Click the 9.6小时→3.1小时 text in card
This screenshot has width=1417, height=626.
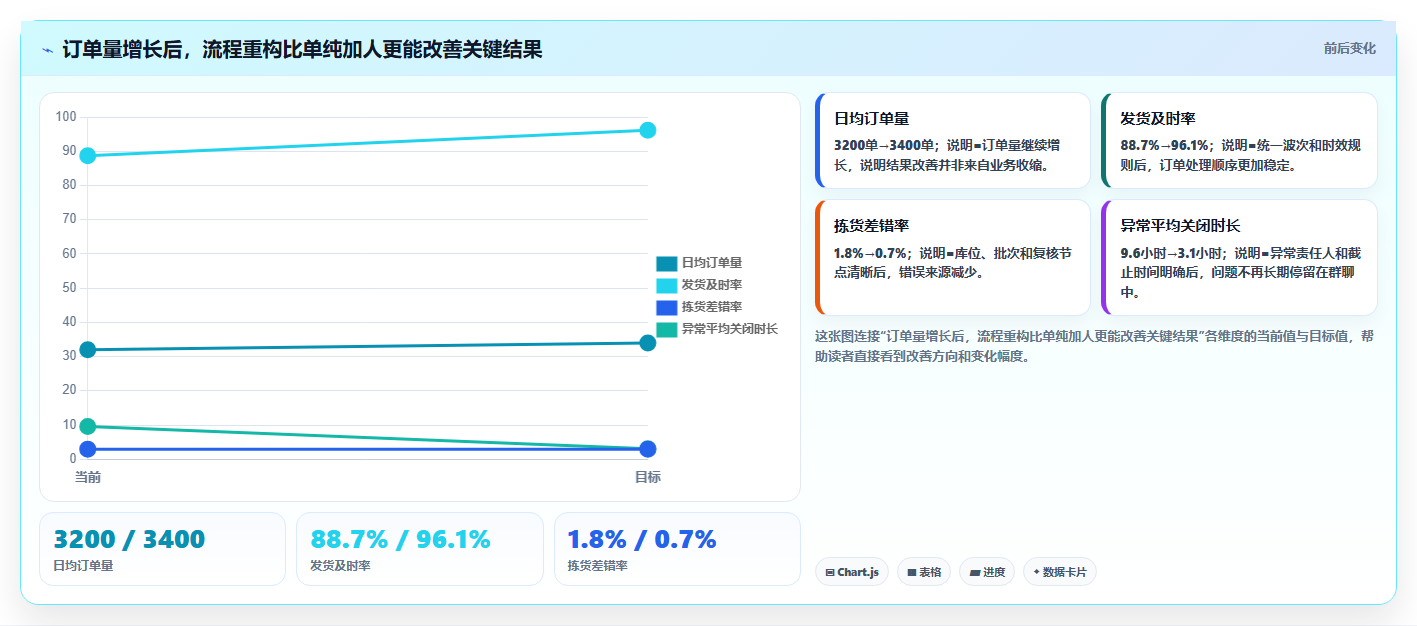tap(1172, 253)
